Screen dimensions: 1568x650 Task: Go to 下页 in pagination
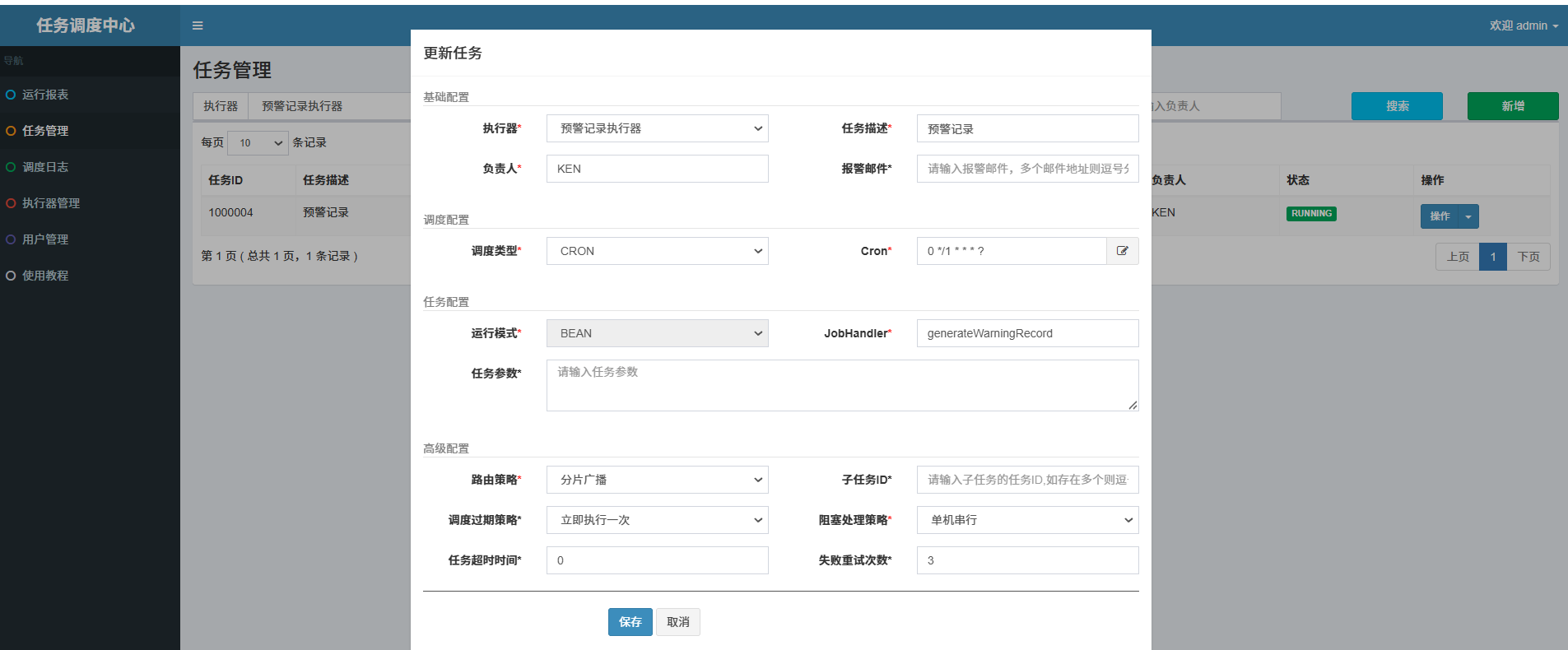click(x=1528, y=257)
